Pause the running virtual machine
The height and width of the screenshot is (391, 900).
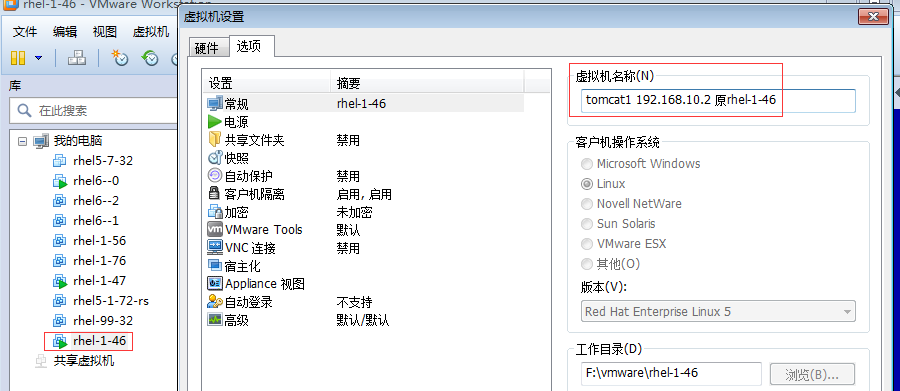18,57
